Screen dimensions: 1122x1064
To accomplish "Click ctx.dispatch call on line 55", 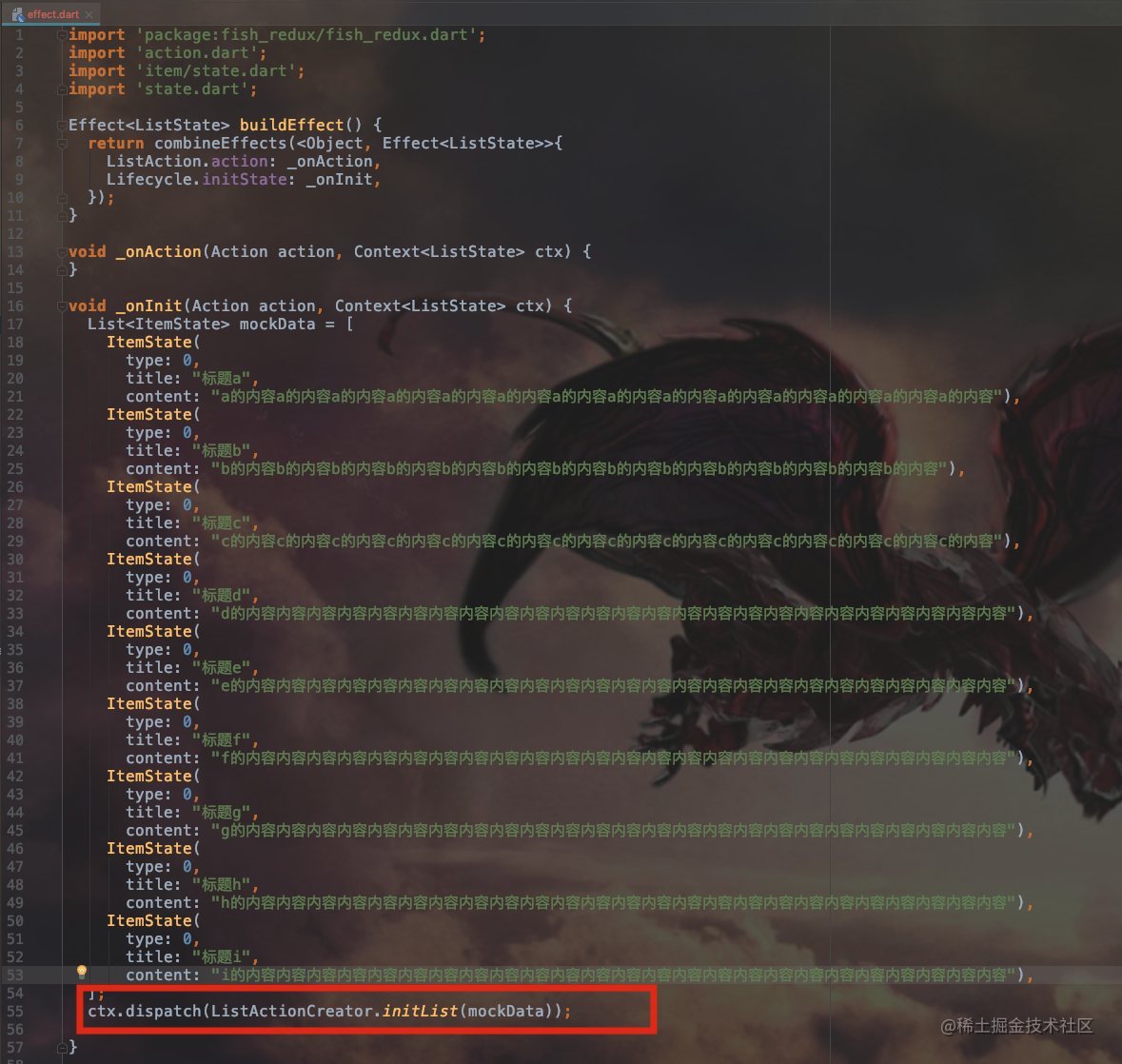I will (145, 1011).
